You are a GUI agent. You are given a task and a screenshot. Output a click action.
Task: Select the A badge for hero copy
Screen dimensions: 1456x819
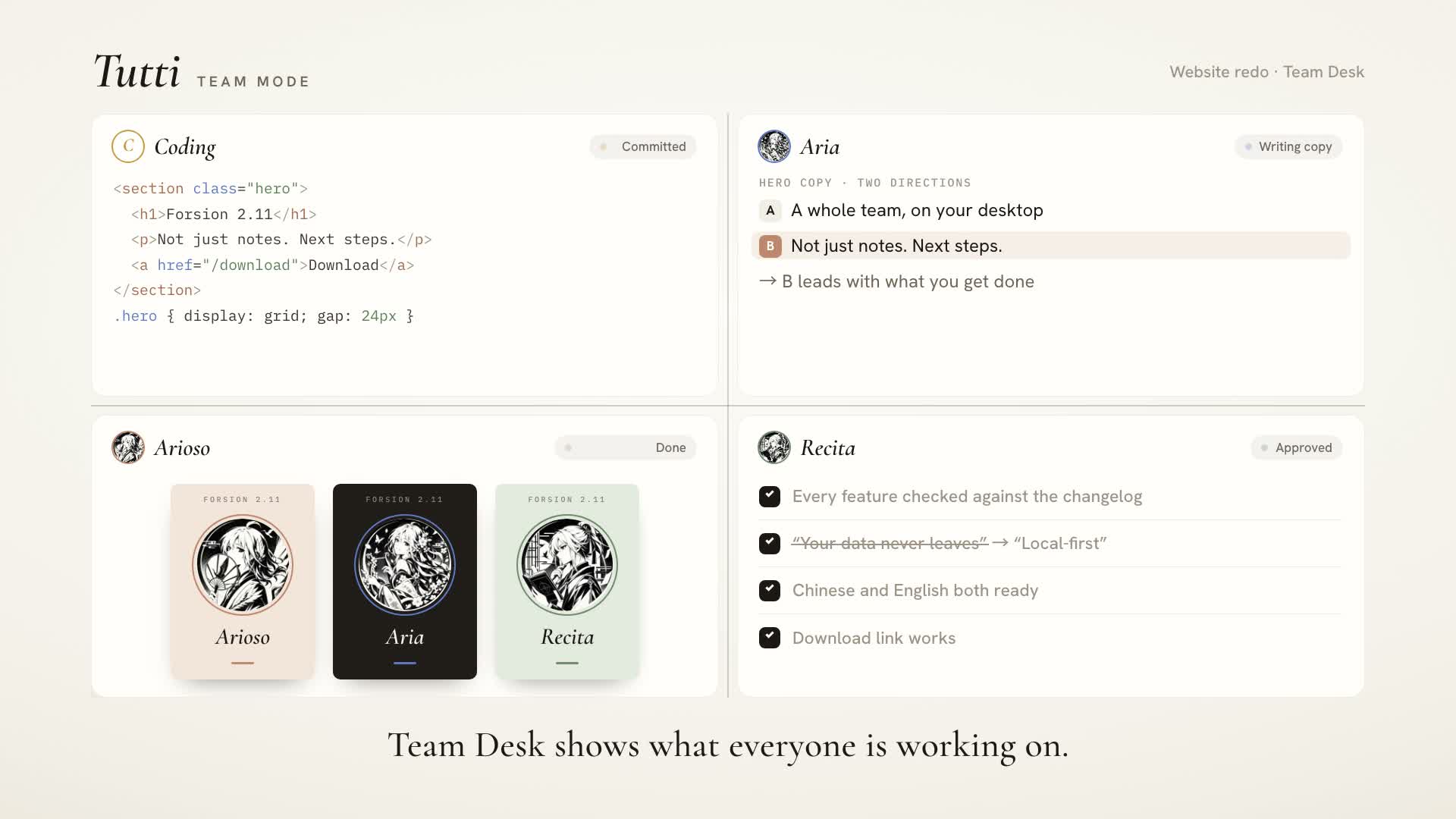pyautogui.click(x=770, y=210)
